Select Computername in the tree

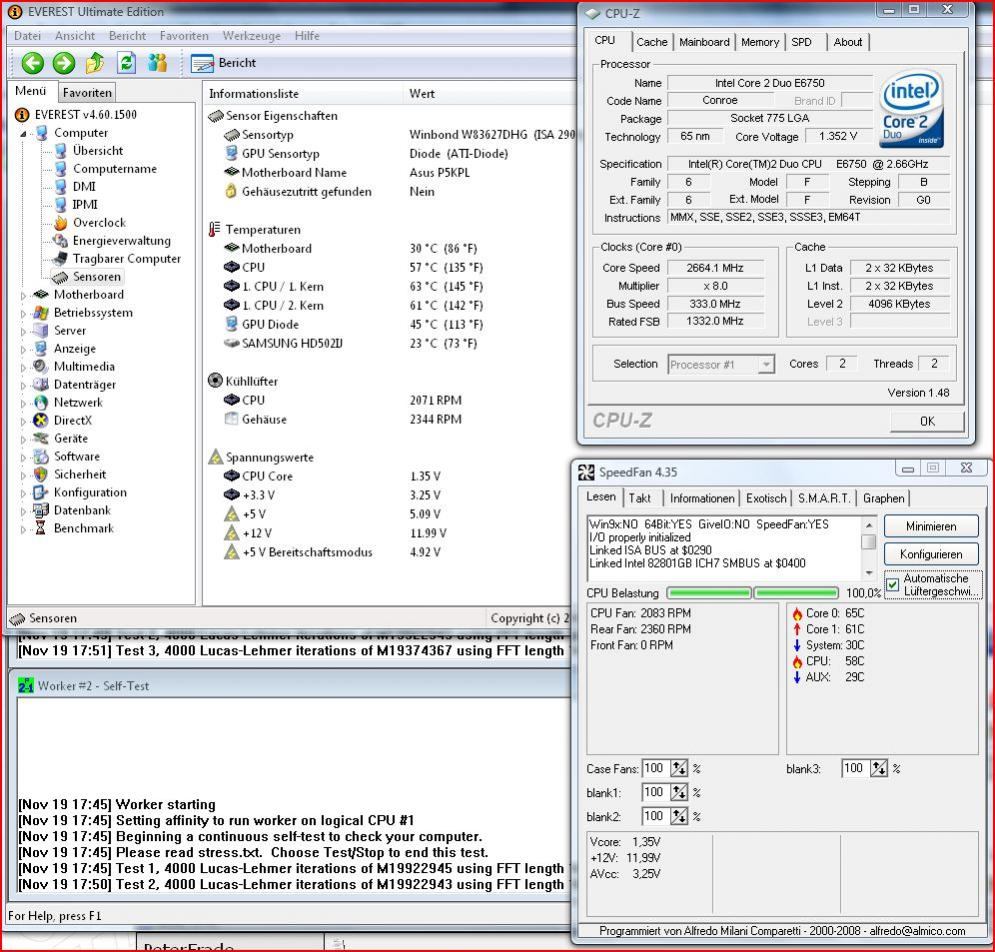pyautogui.click(x=114, y=169)
